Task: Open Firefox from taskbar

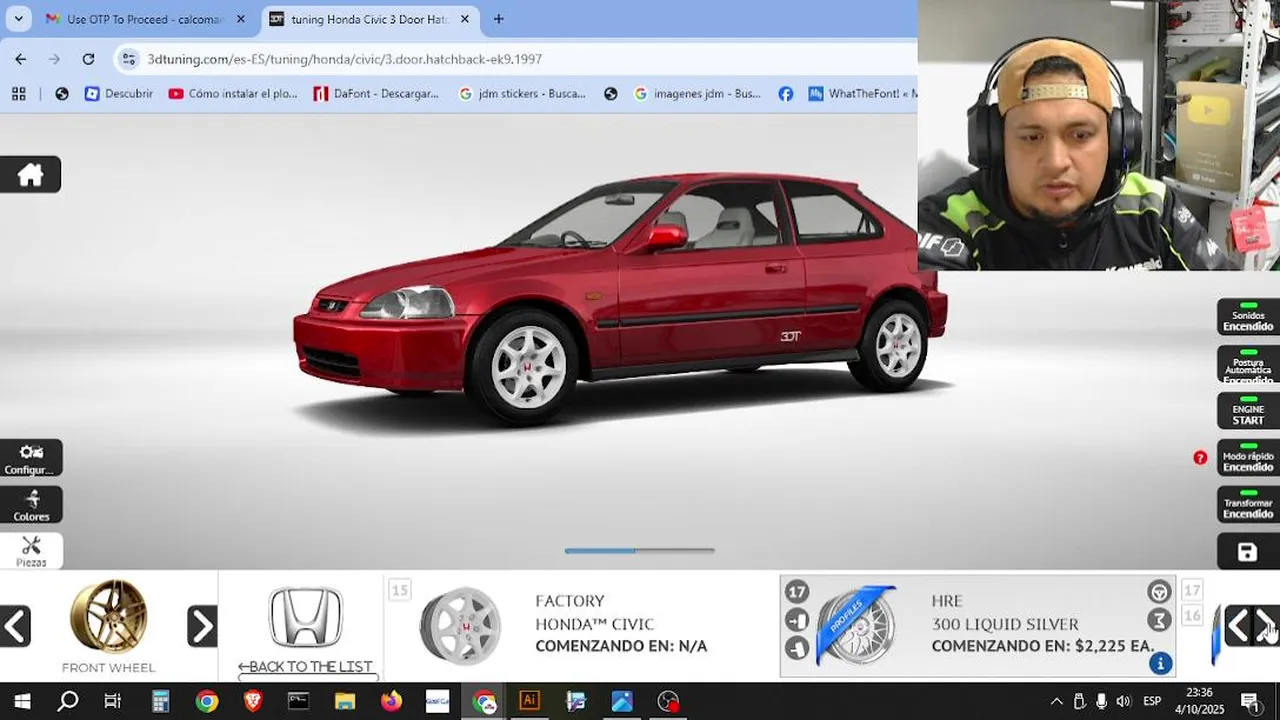Action: click(391, 701)
